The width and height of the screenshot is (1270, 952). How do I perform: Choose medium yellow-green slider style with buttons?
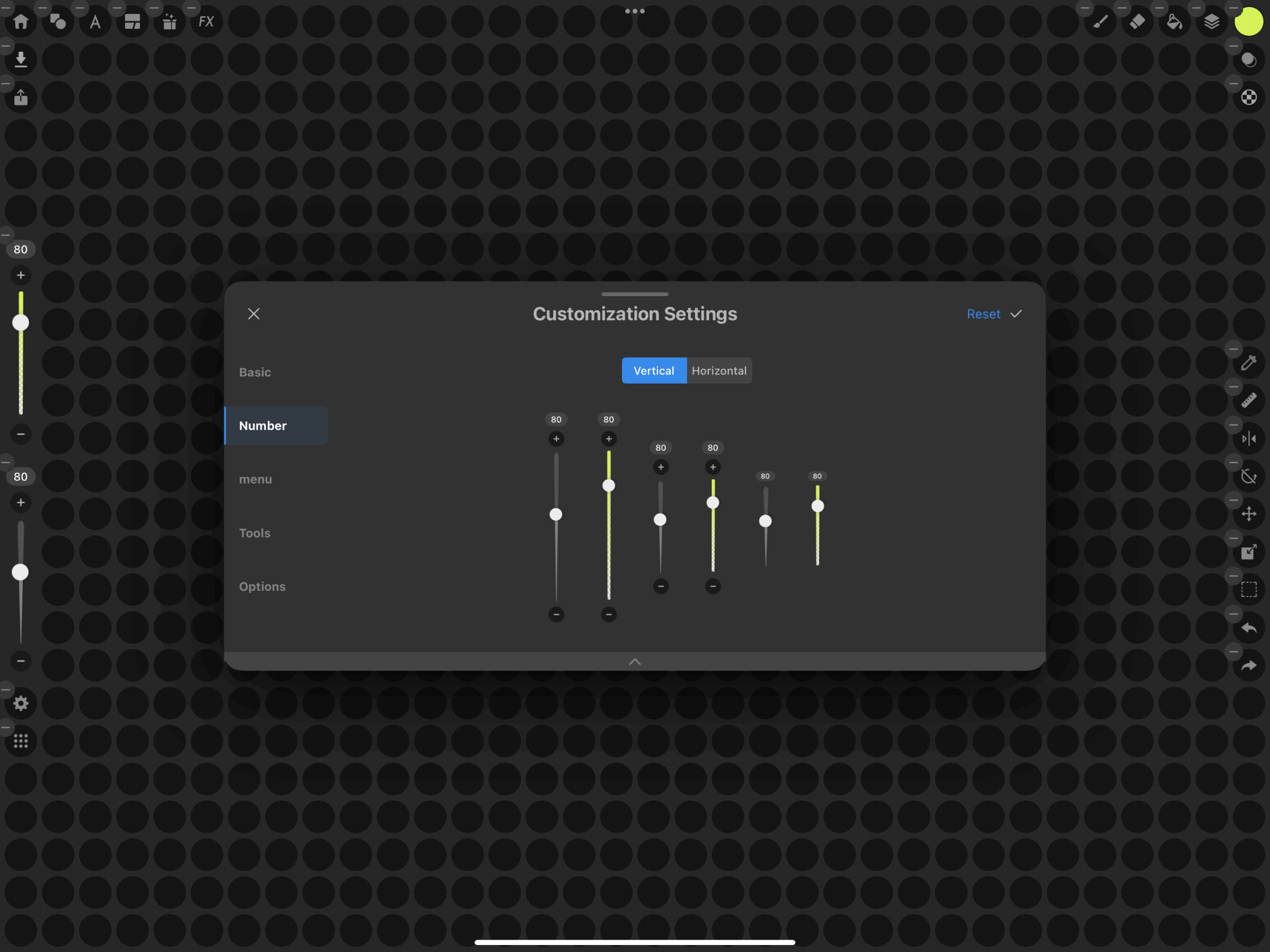[x=712, y=517]
